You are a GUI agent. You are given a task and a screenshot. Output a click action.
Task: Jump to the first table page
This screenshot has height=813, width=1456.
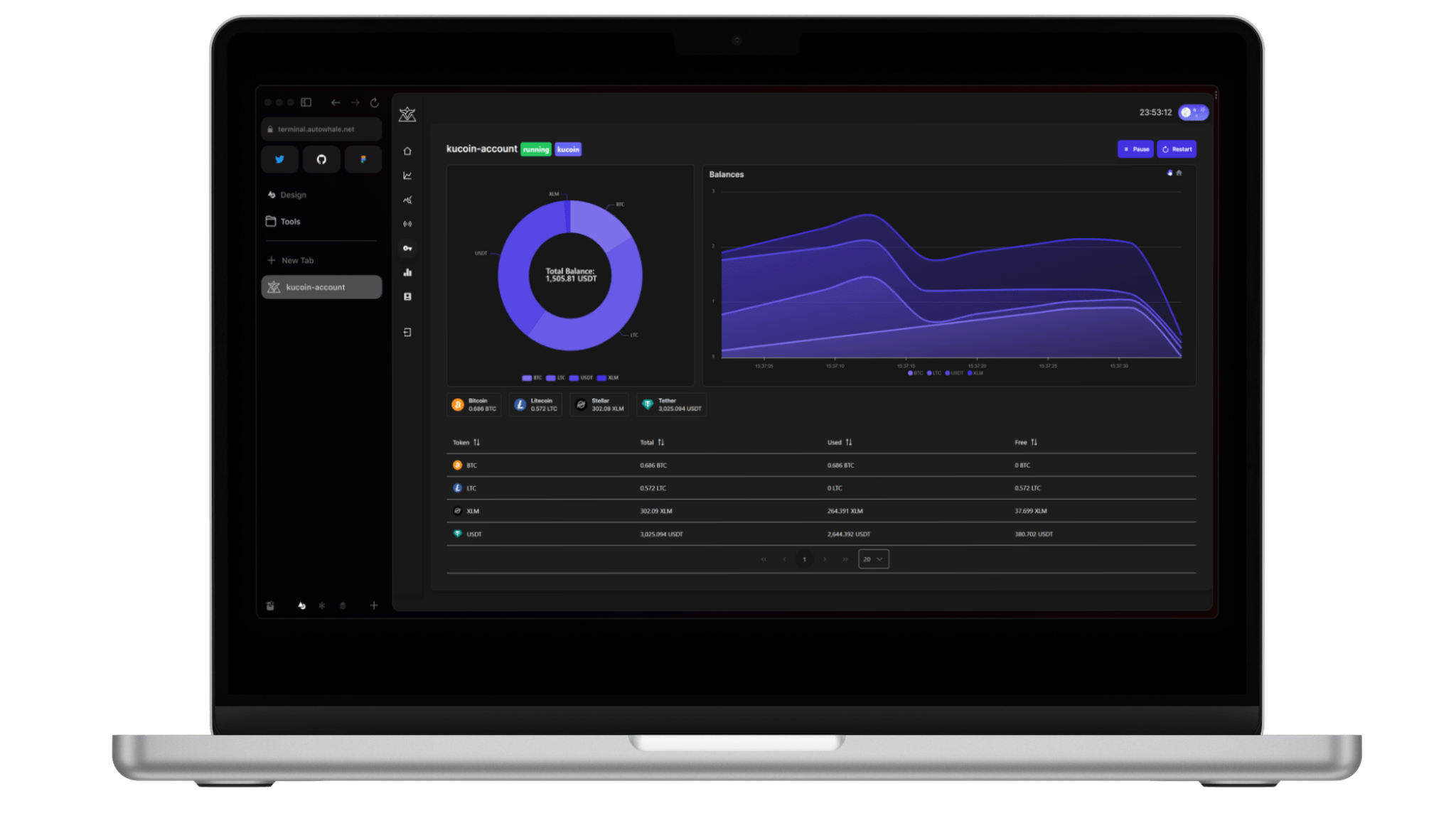point(764,559)
